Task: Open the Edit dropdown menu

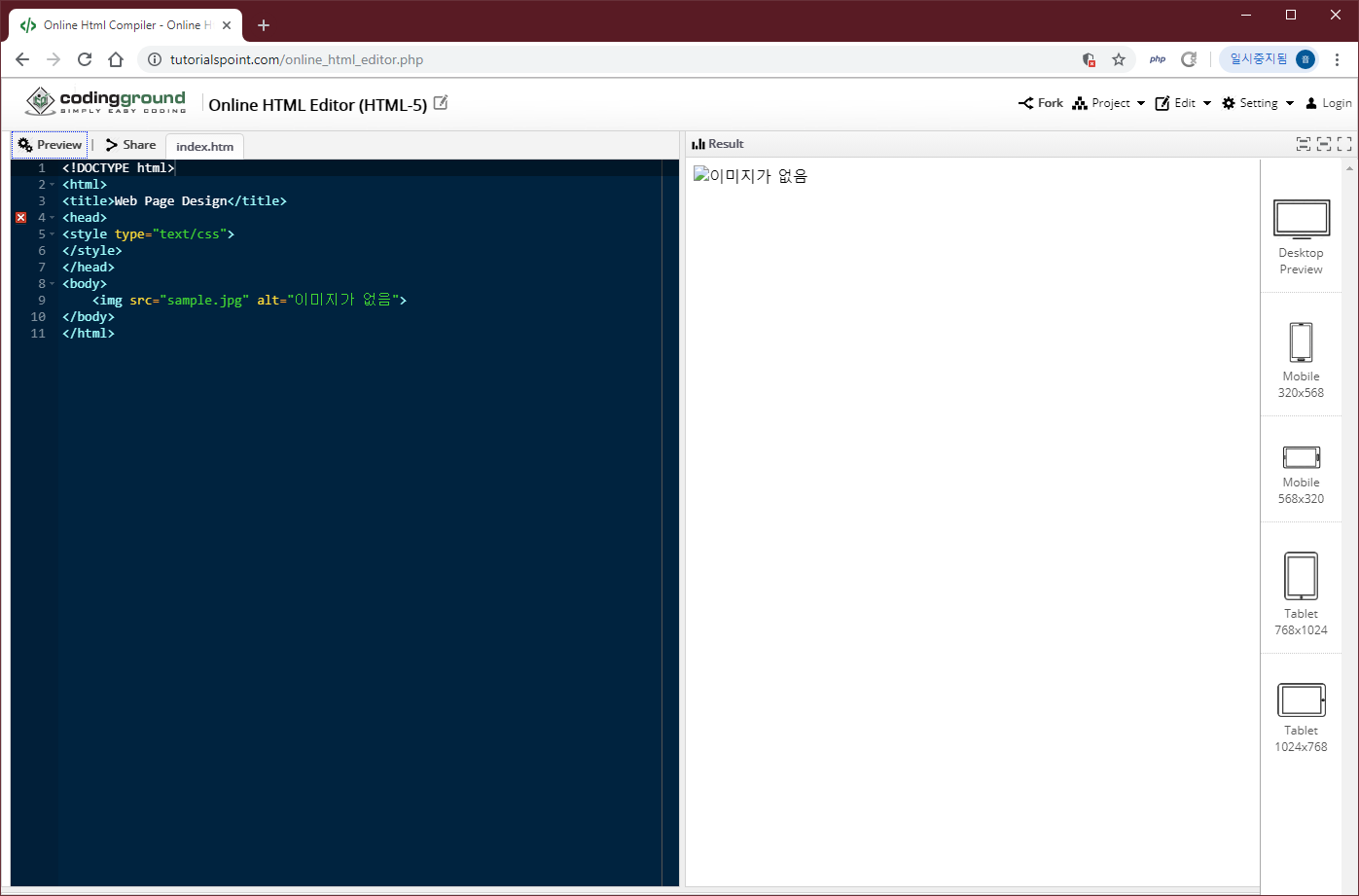Action: tap(1183, 103)
